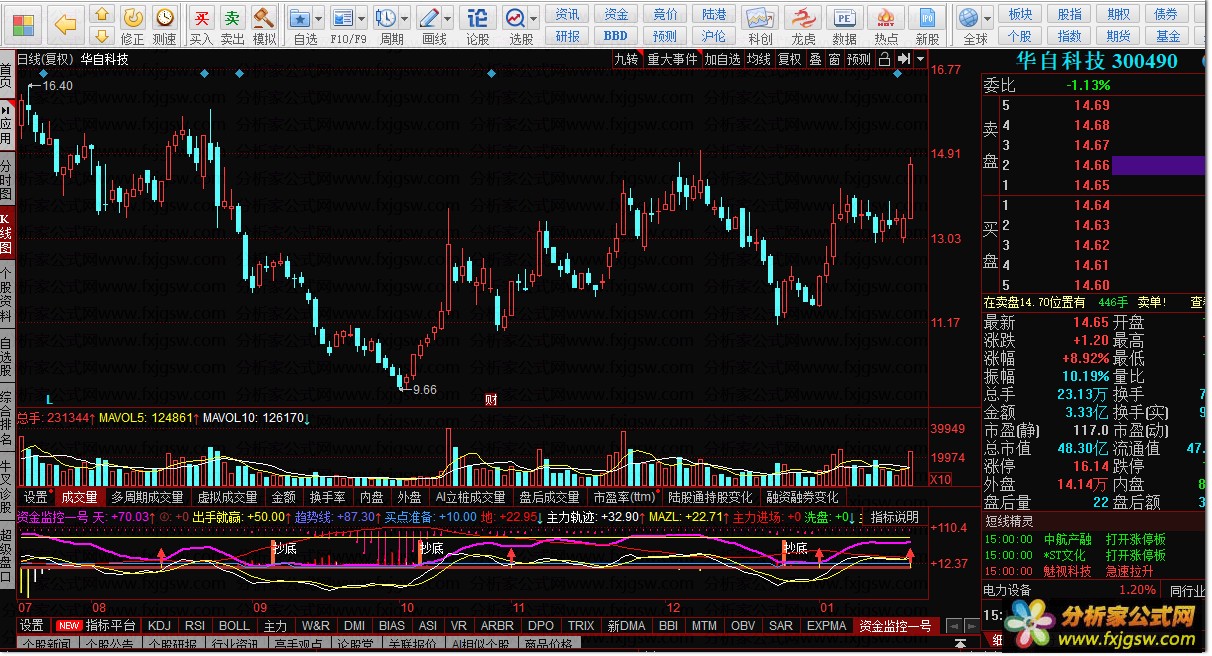Click the 板块 sectors button
The height and width of the screenshot is (656, 1212).
(1021, 14)
